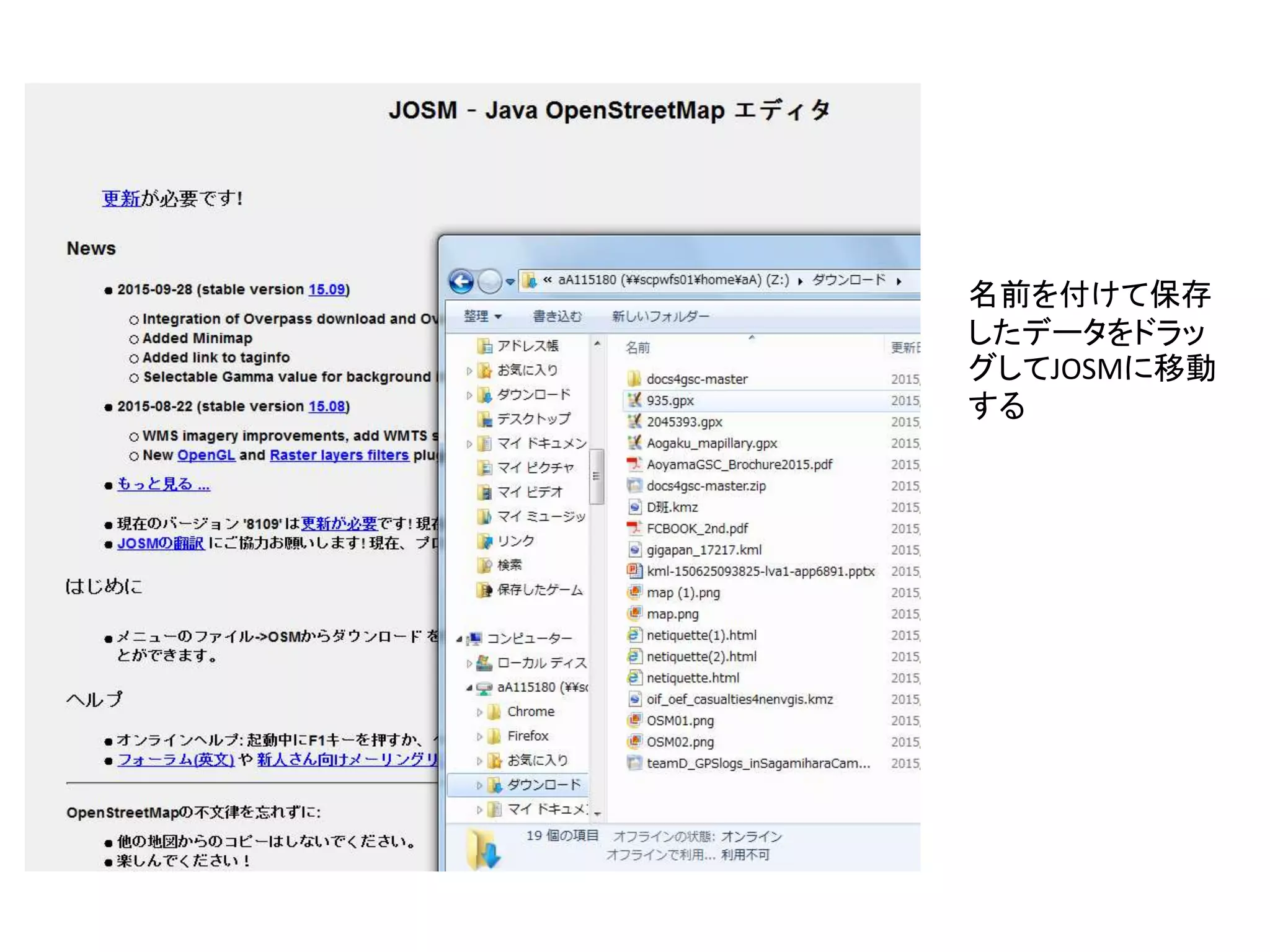Image resolution: width=1270 pixels, height=952 pixels.
Task: Open the recent locations dropdown arrow
Action: 510,281
